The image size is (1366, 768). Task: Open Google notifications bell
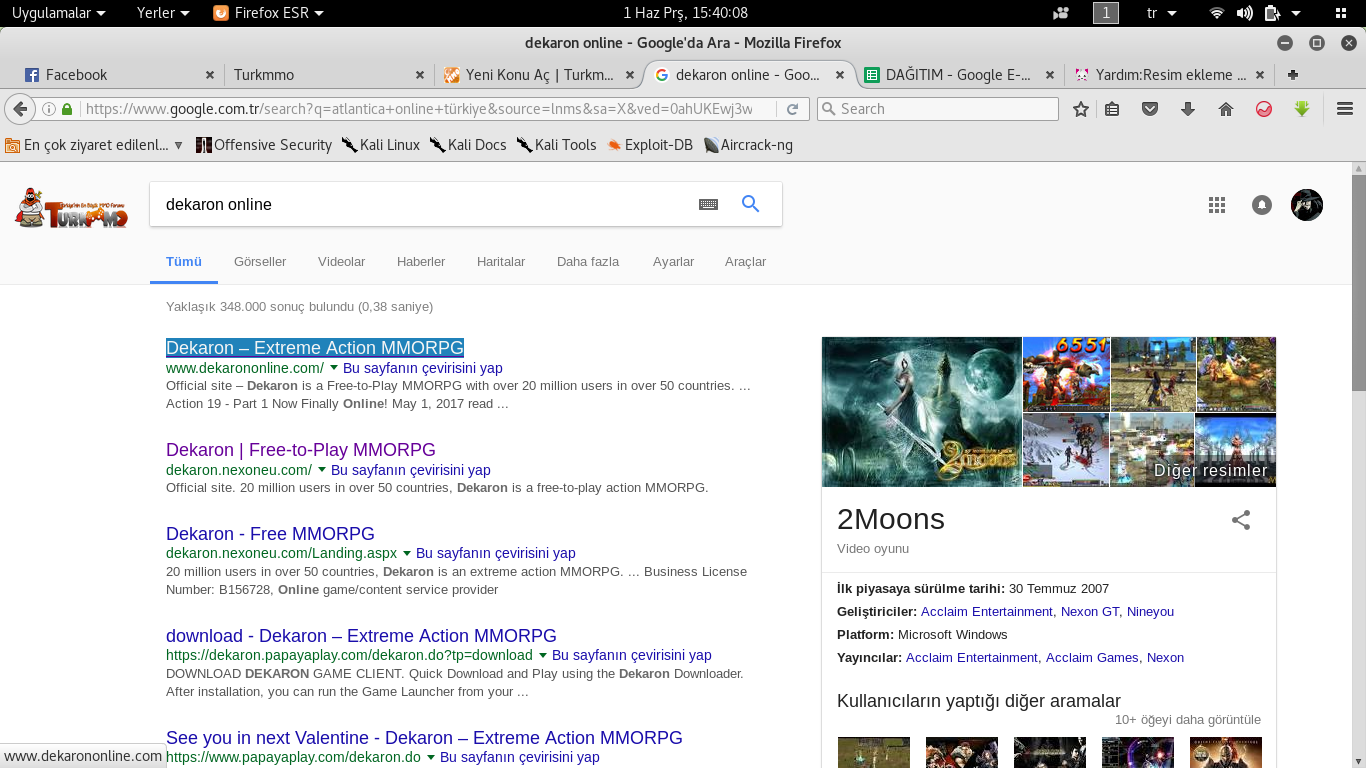tap(1262, 205)
